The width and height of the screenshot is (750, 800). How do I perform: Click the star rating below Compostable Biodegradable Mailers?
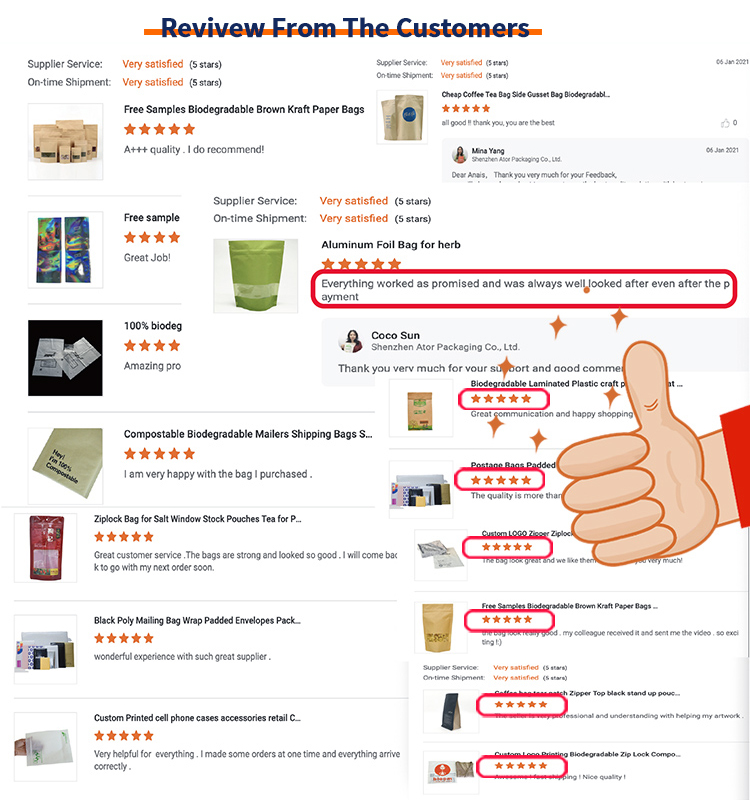160,454
